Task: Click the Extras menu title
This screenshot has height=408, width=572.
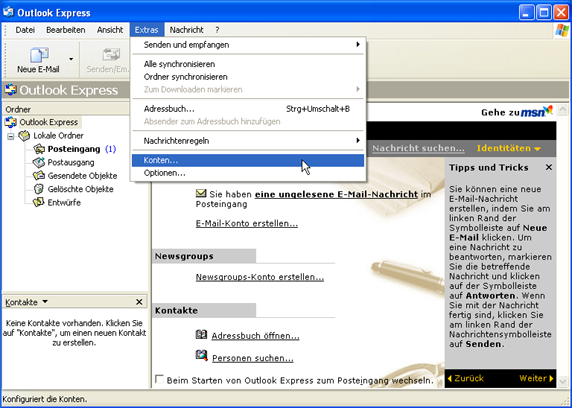Action: point(147,30)
